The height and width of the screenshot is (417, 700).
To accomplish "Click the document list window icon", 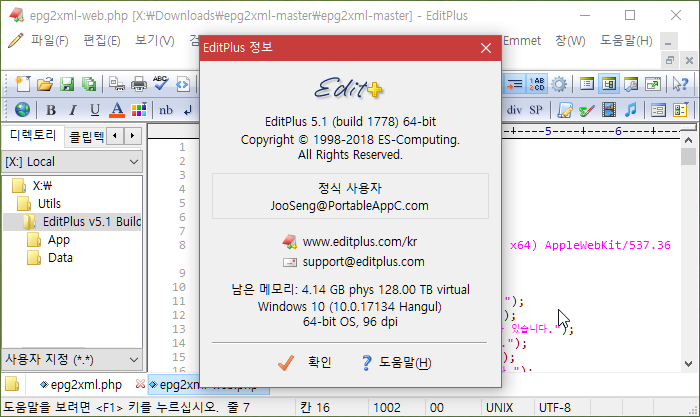I will [x=587, y=84].
